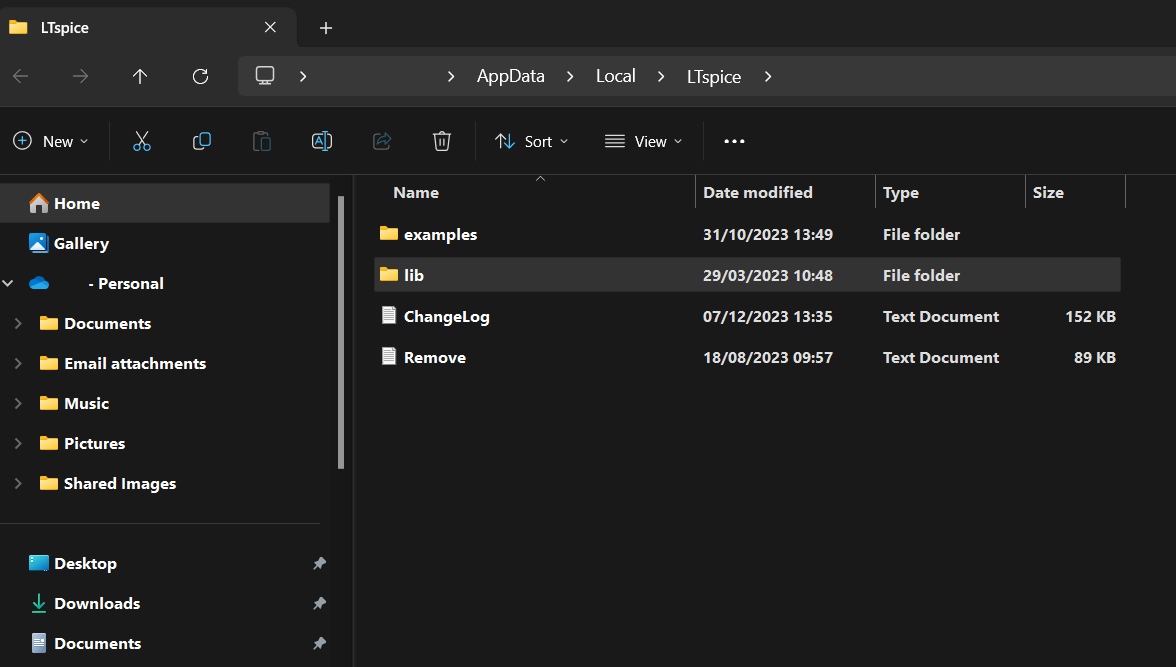The width and height of the screenshot is (1176, 667).
Task: Close the LTspice tab
Action: (x=270, y=27)
